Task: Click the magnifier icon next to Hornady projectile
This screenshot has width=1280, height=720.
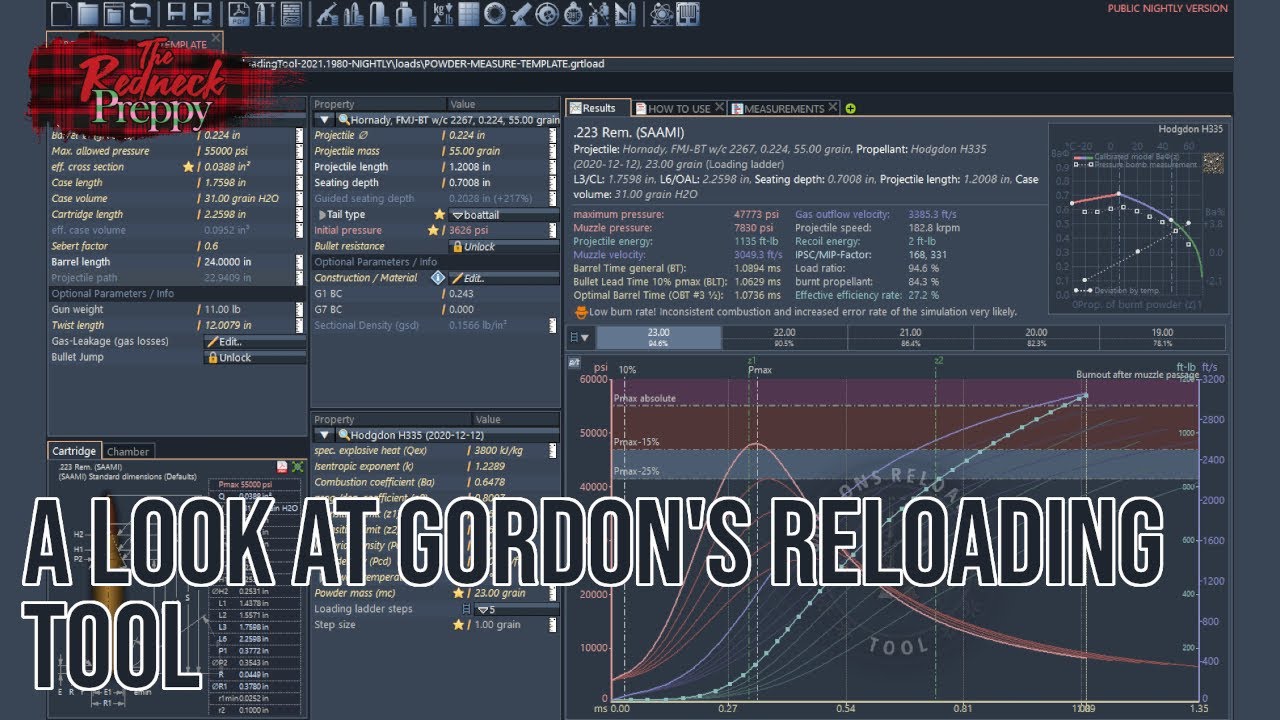Action: (x=343, y=119)
